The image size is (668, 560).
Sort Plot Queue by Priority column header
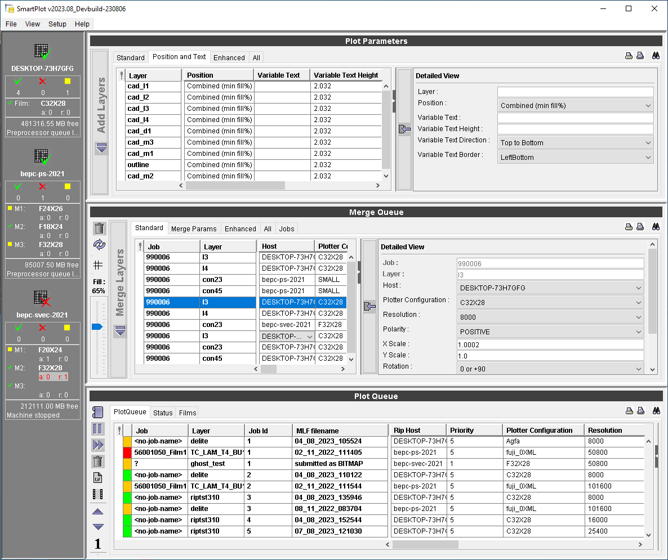click(474, 430)
